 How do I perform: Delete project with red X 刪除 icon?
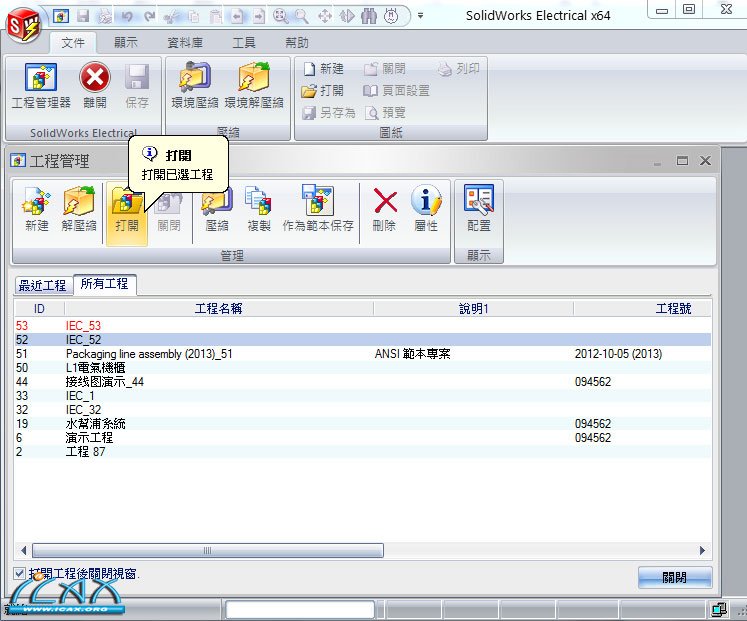coord(385,210)
